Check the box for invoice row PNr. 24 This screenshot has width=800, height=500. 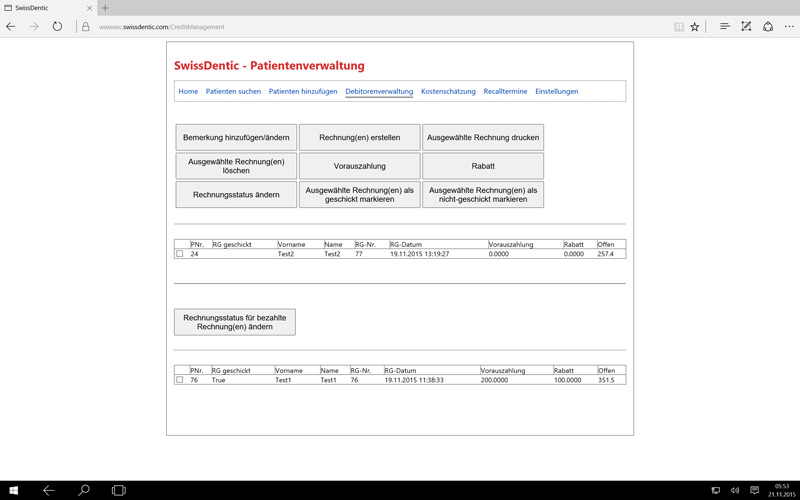180,254
